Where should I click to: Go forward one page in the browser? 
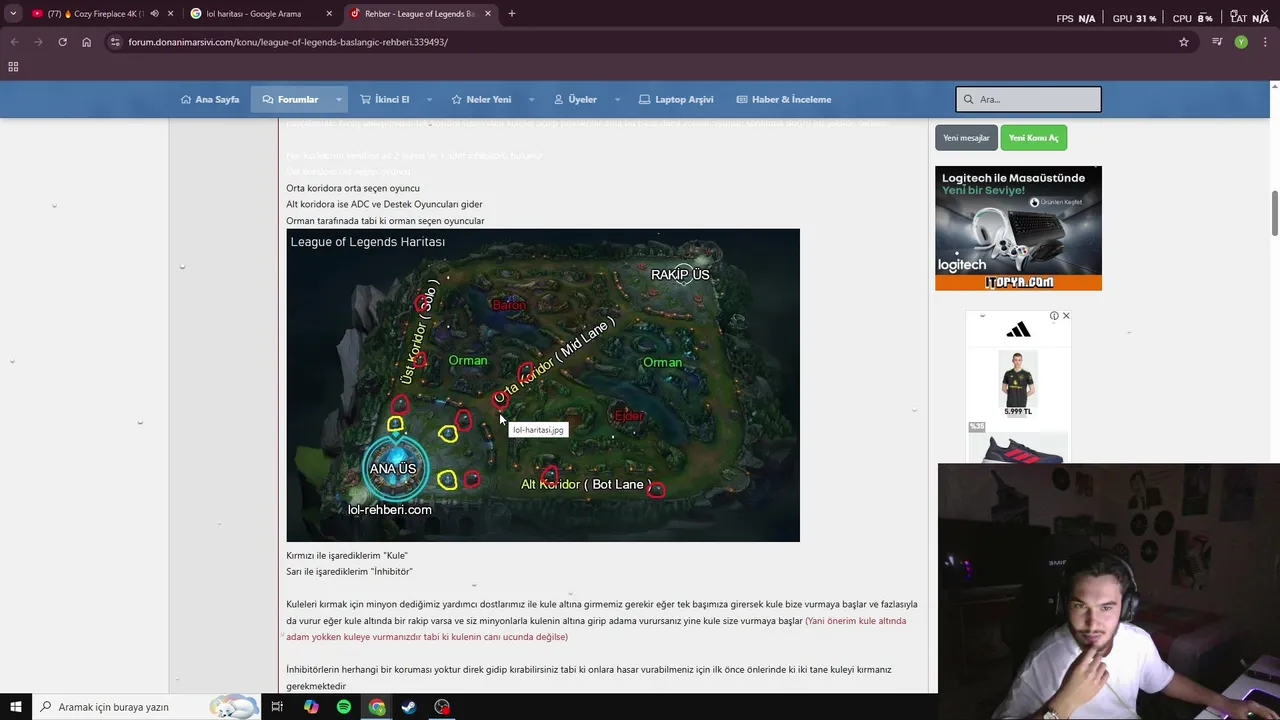click(38, 42)
